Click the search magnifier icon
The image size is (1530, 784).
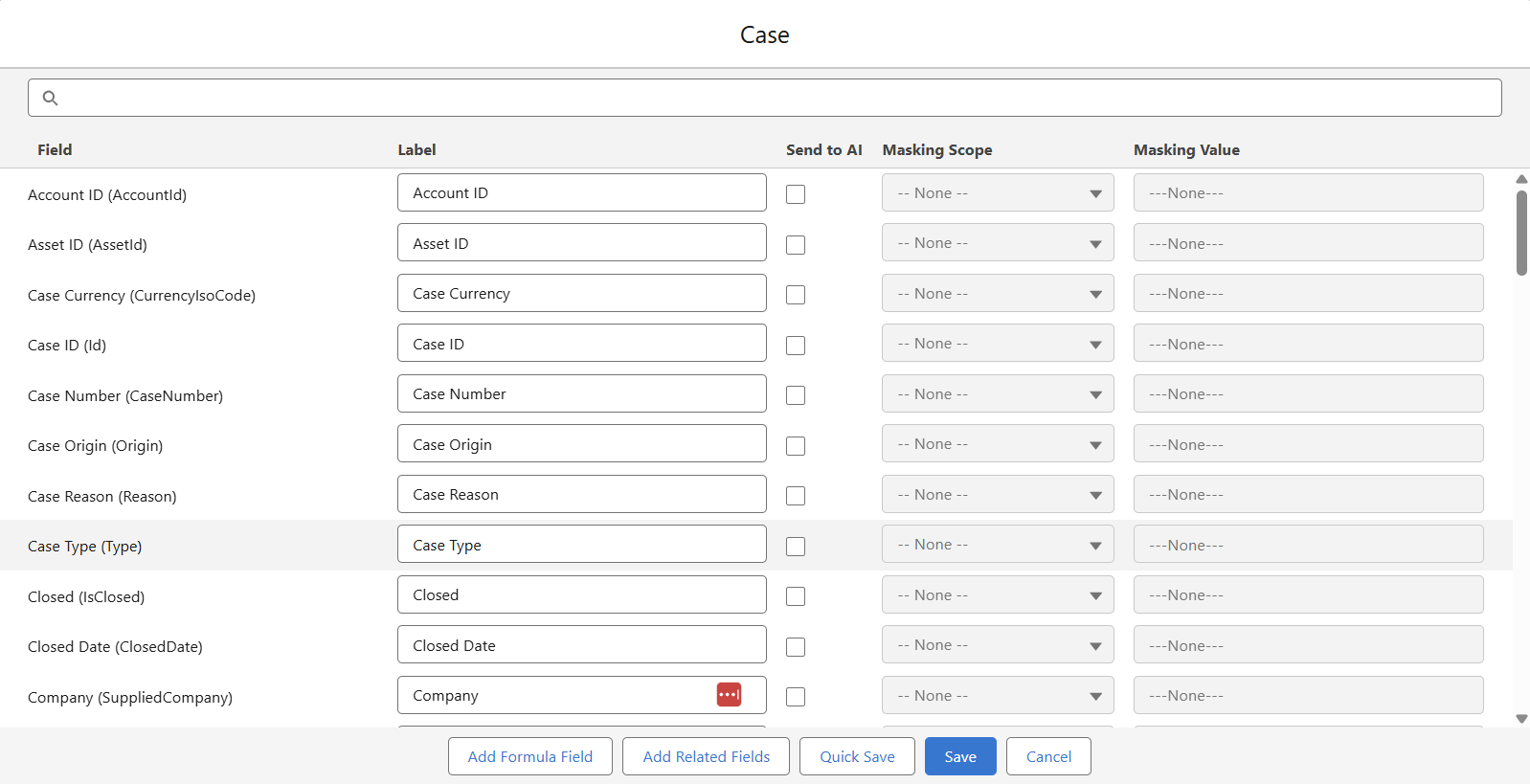[51, 98]
